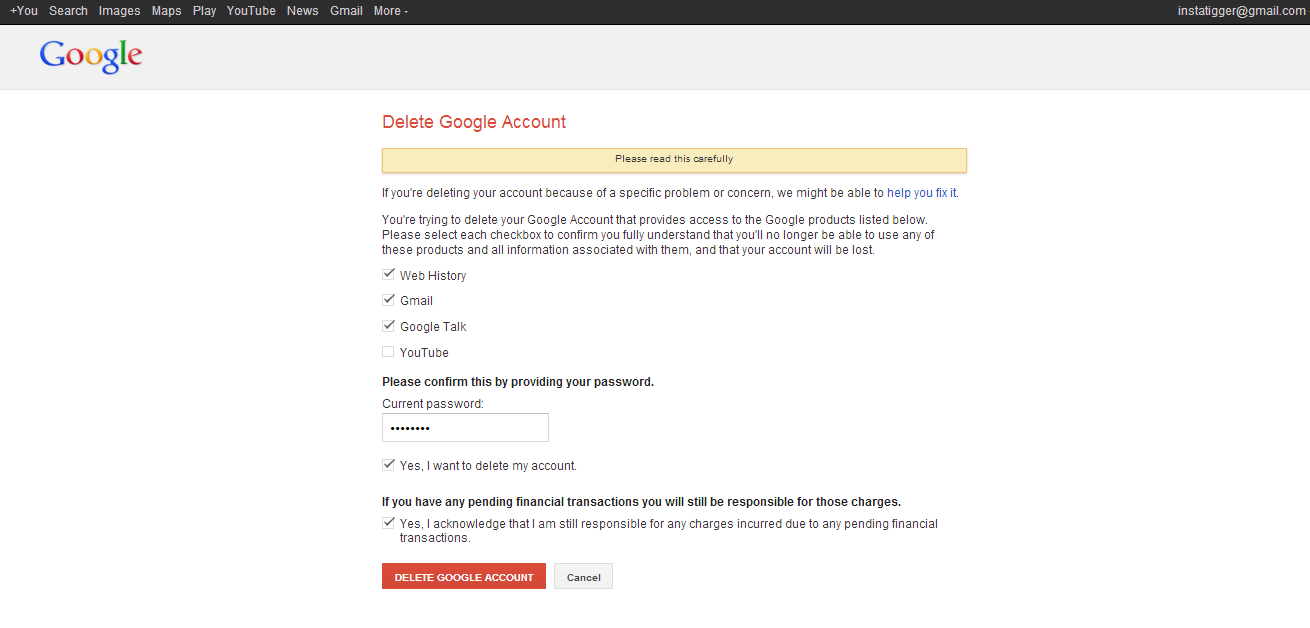The image size is (1310, 628).
Task: Open the instatigger@gmail.com account menu
Action: click(1242, 11)
